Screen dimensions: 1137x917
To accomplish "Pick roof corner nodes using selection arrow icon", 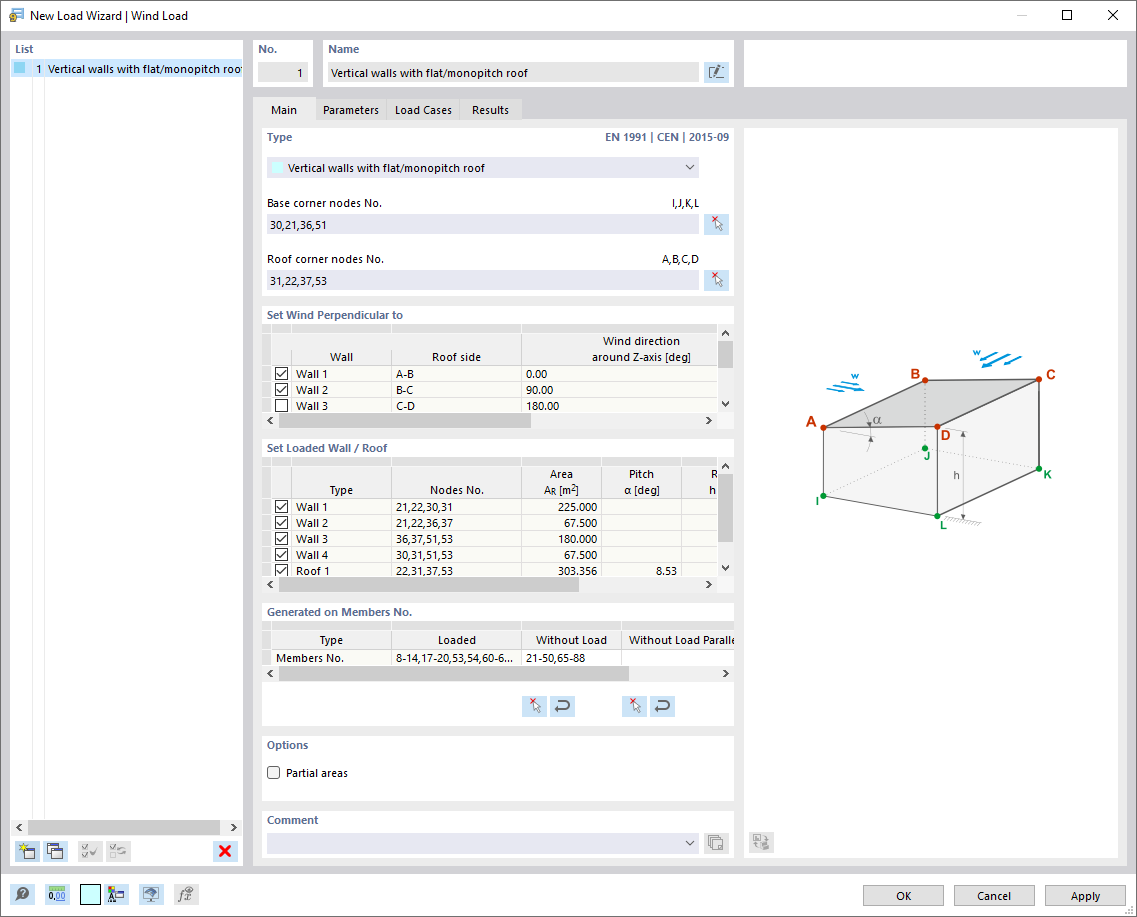I will [716, 280].
